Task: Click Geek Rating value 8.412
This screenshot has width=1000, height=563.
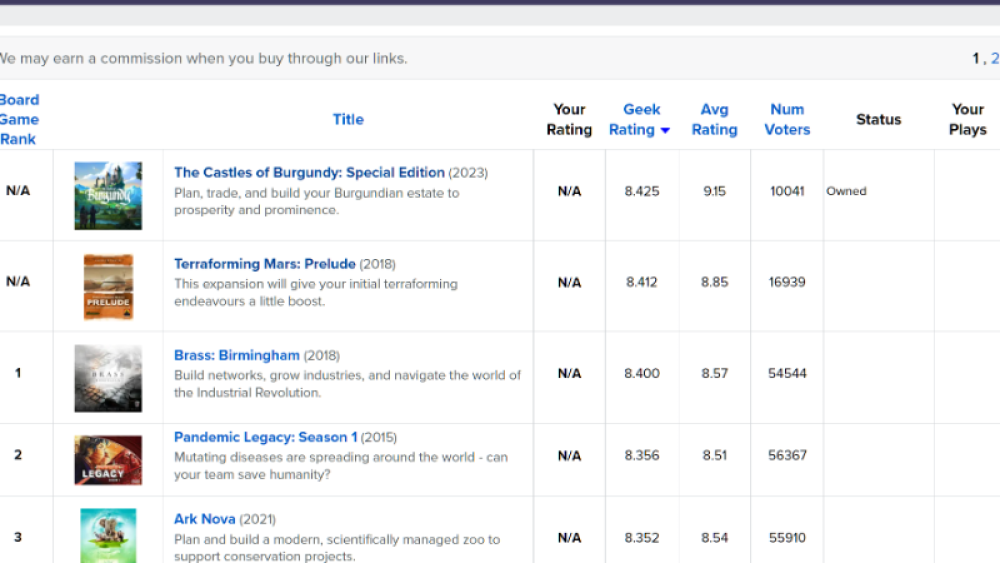Action: (642, 282)
